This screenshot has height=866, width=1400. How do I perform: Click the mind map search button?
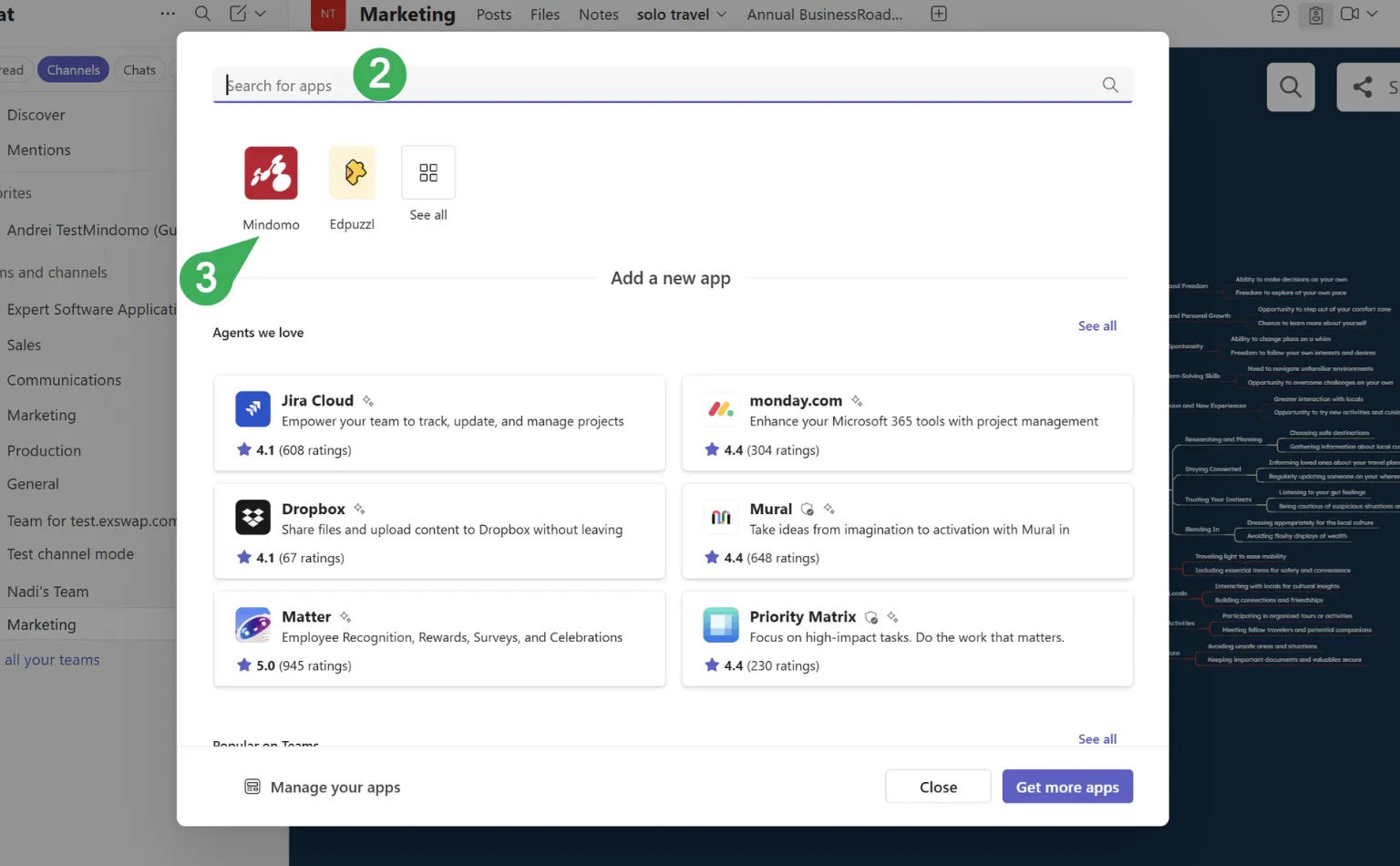click(x=1290, y=87)
